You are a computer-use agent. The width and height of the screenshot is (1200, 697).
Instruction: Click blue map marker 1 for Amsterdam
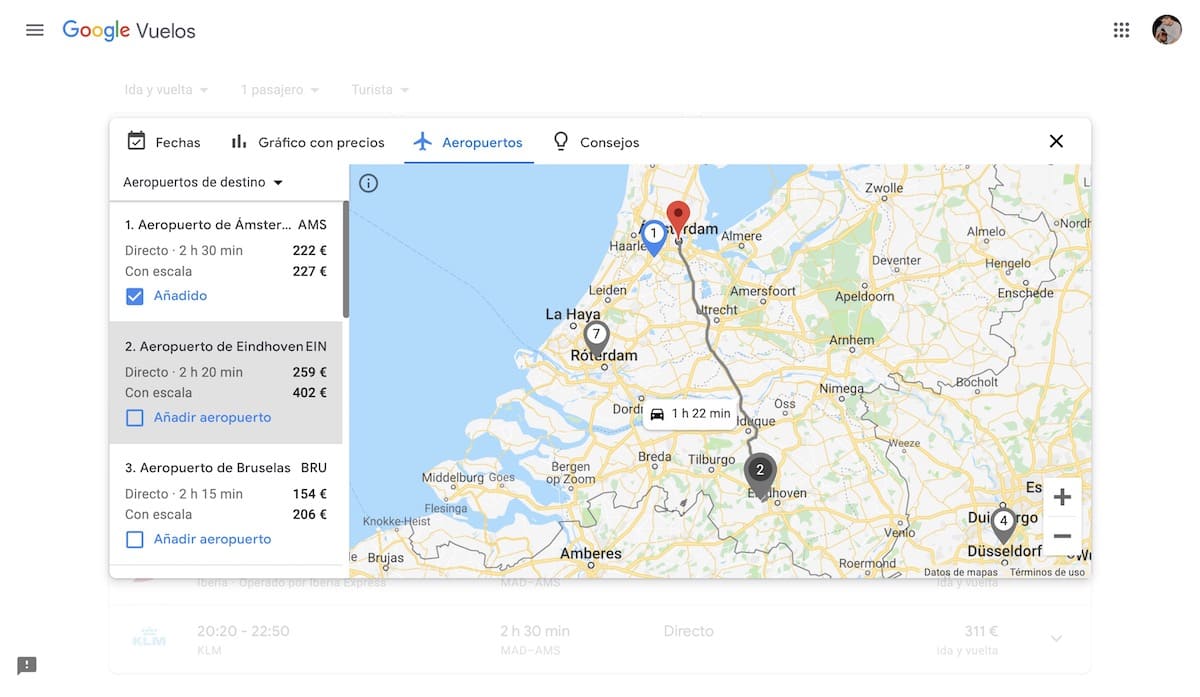653,236
